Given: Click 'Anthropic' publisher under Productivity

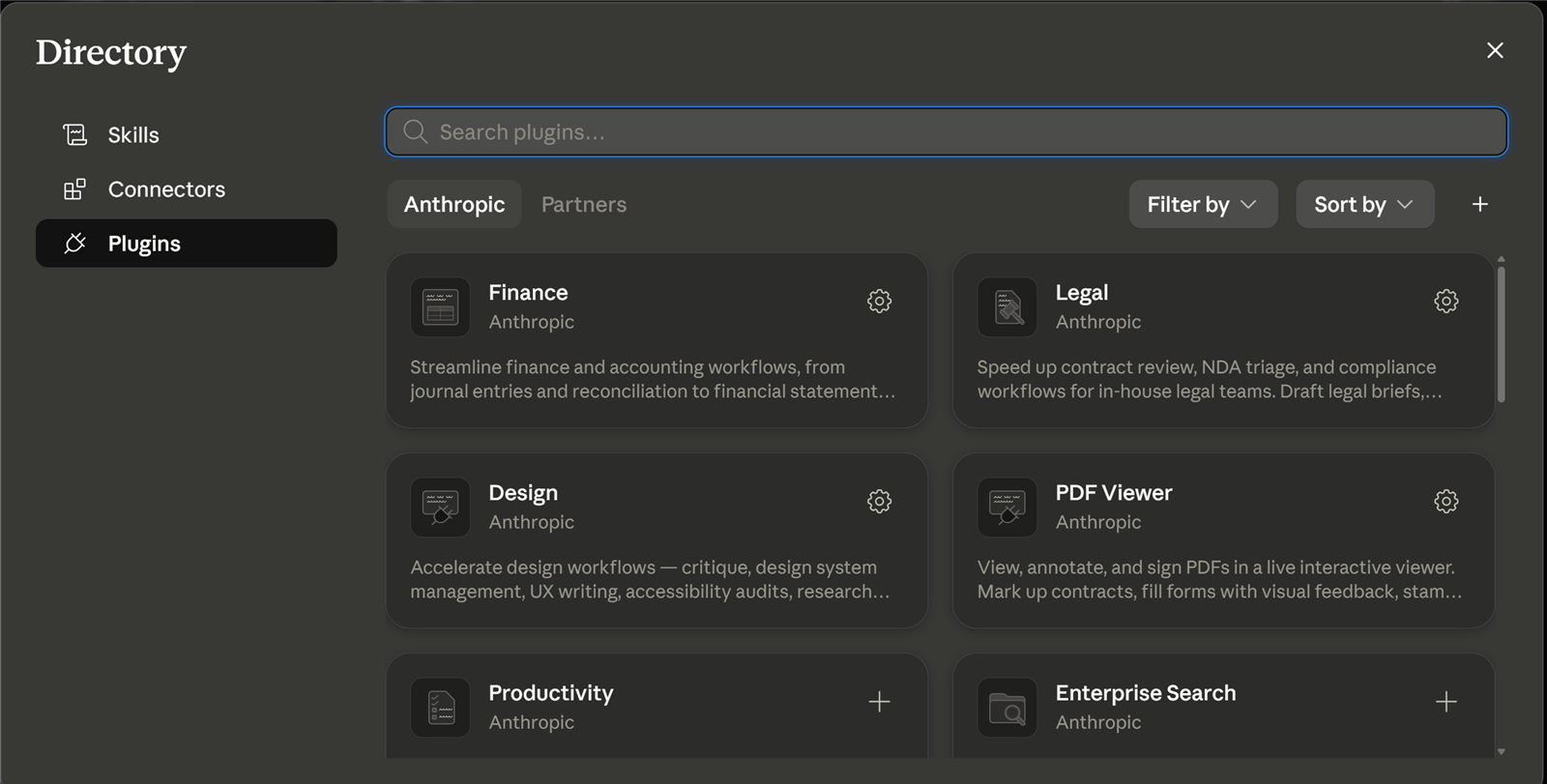Looking at the screenshot, I should click(532, 722).
